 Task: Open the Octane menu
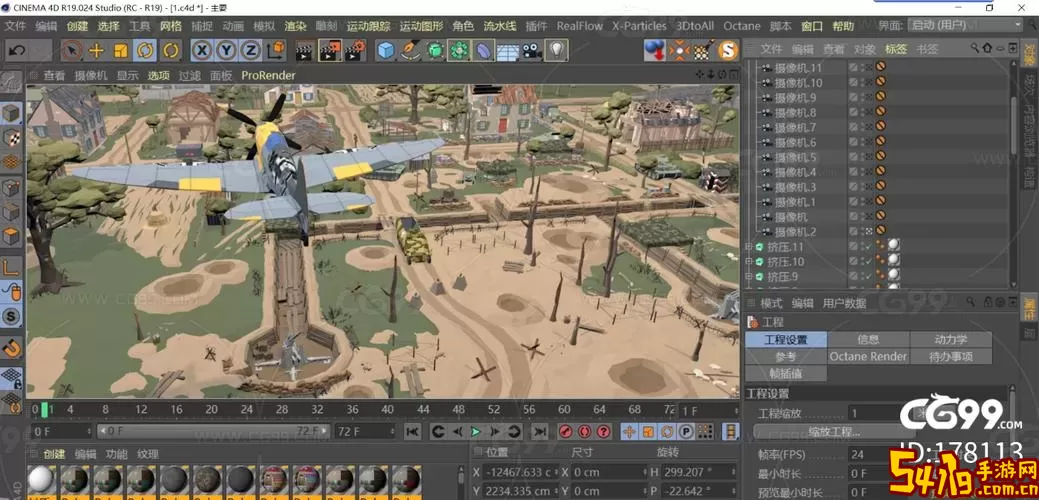741,26
